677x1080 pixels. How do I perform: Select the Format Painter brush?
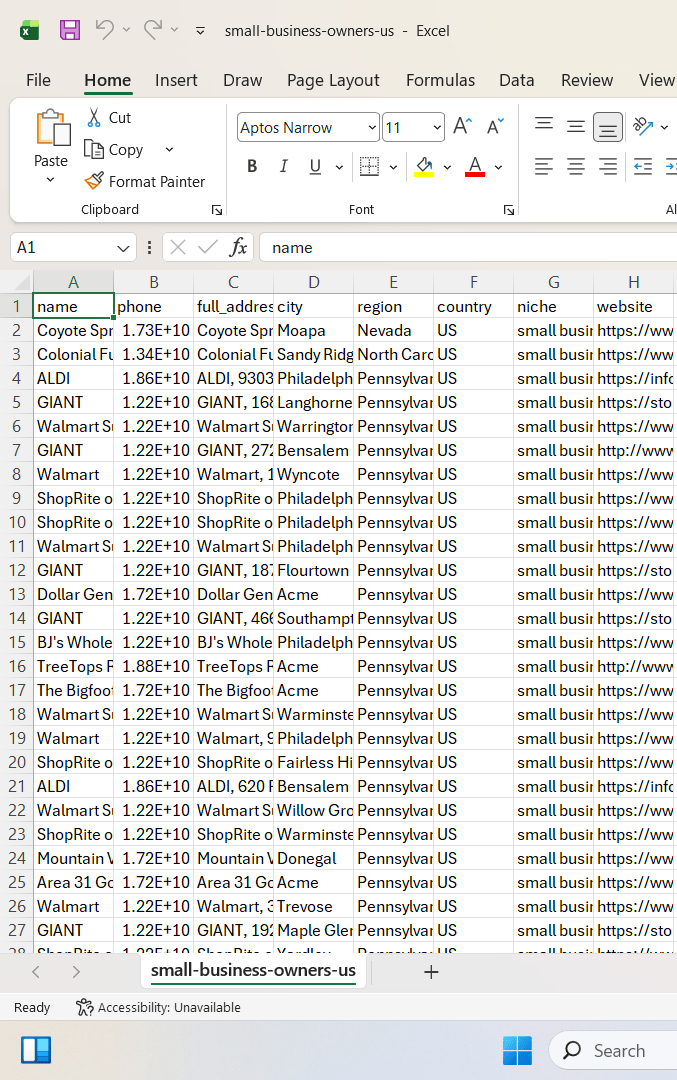click(x=94, y=181)
